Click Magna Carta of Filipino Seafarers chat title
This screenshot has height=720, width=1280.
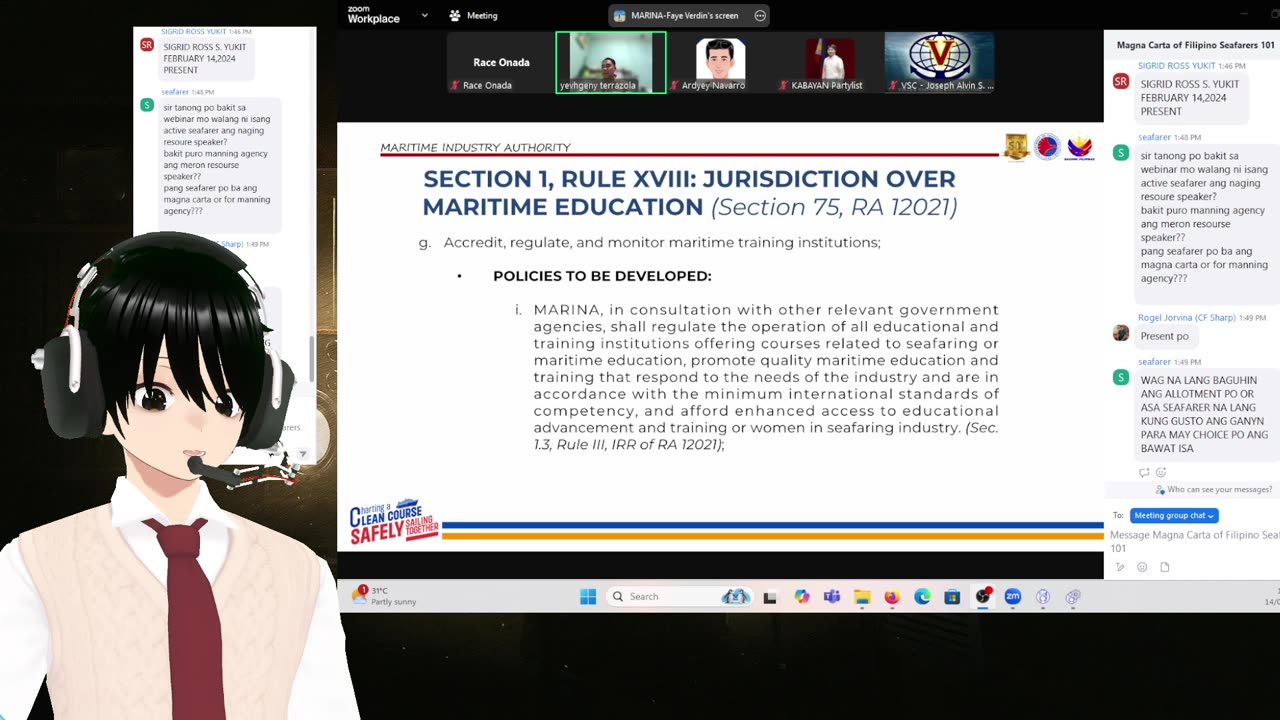tap(1195, 45)
